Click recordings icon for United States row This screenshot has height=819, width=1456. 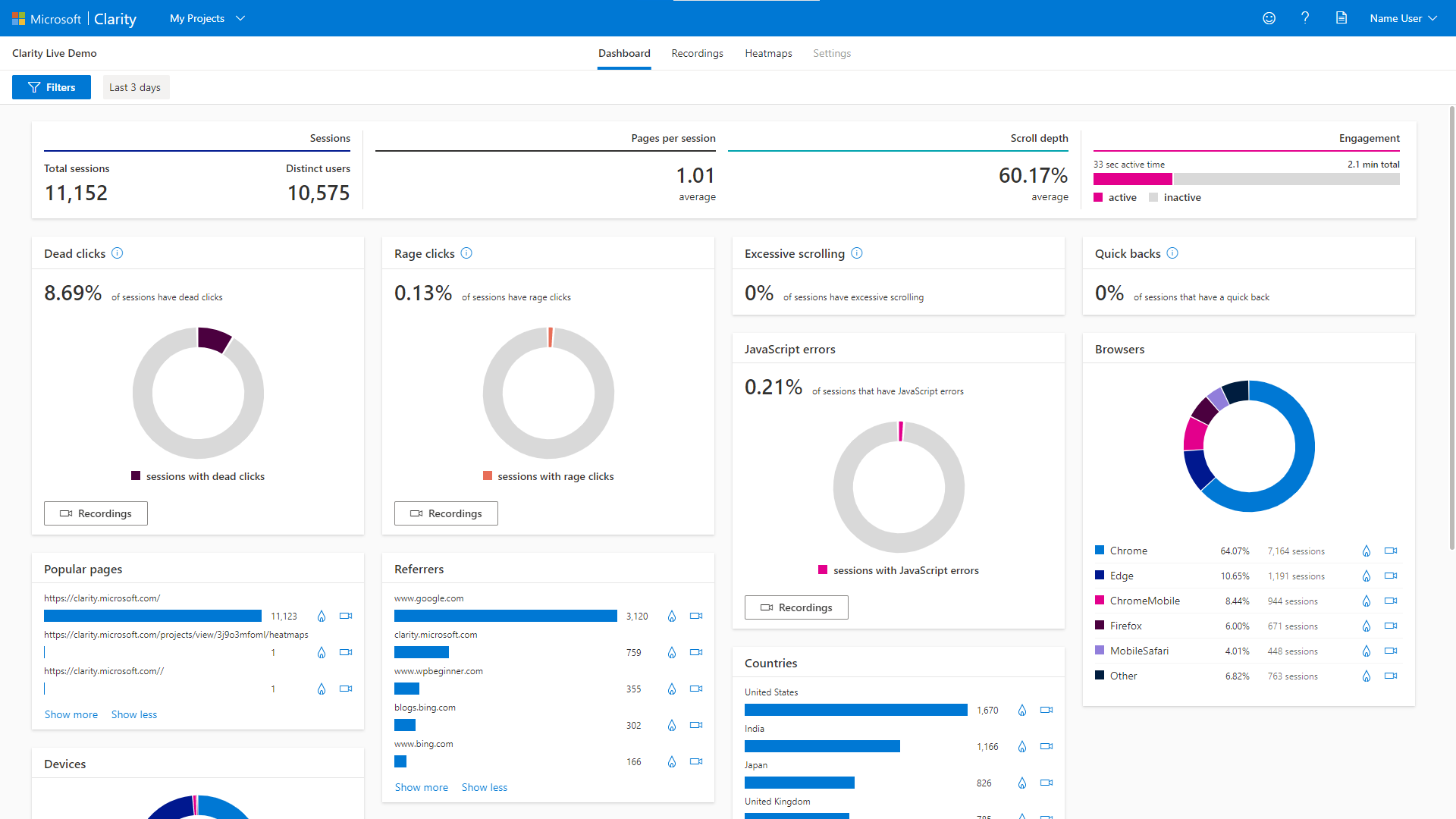pos(1046,711)
